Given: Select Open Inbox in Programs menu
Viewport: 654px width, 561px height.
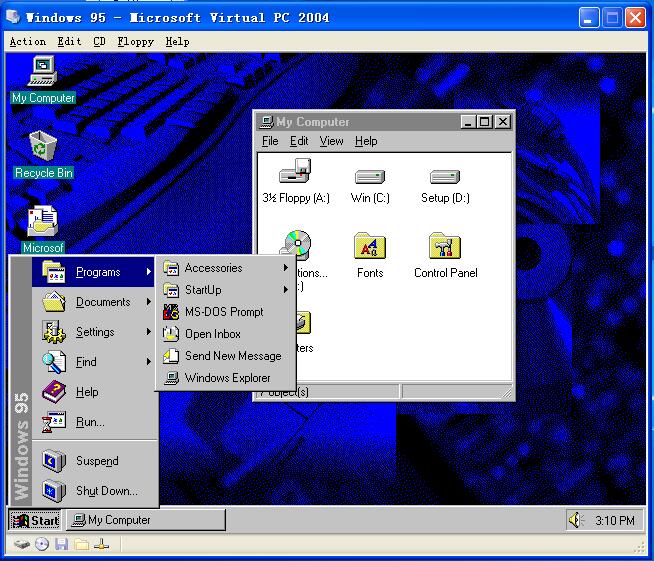Looking at the screenshot, I should pyautogui.click(x=226, y=334).
